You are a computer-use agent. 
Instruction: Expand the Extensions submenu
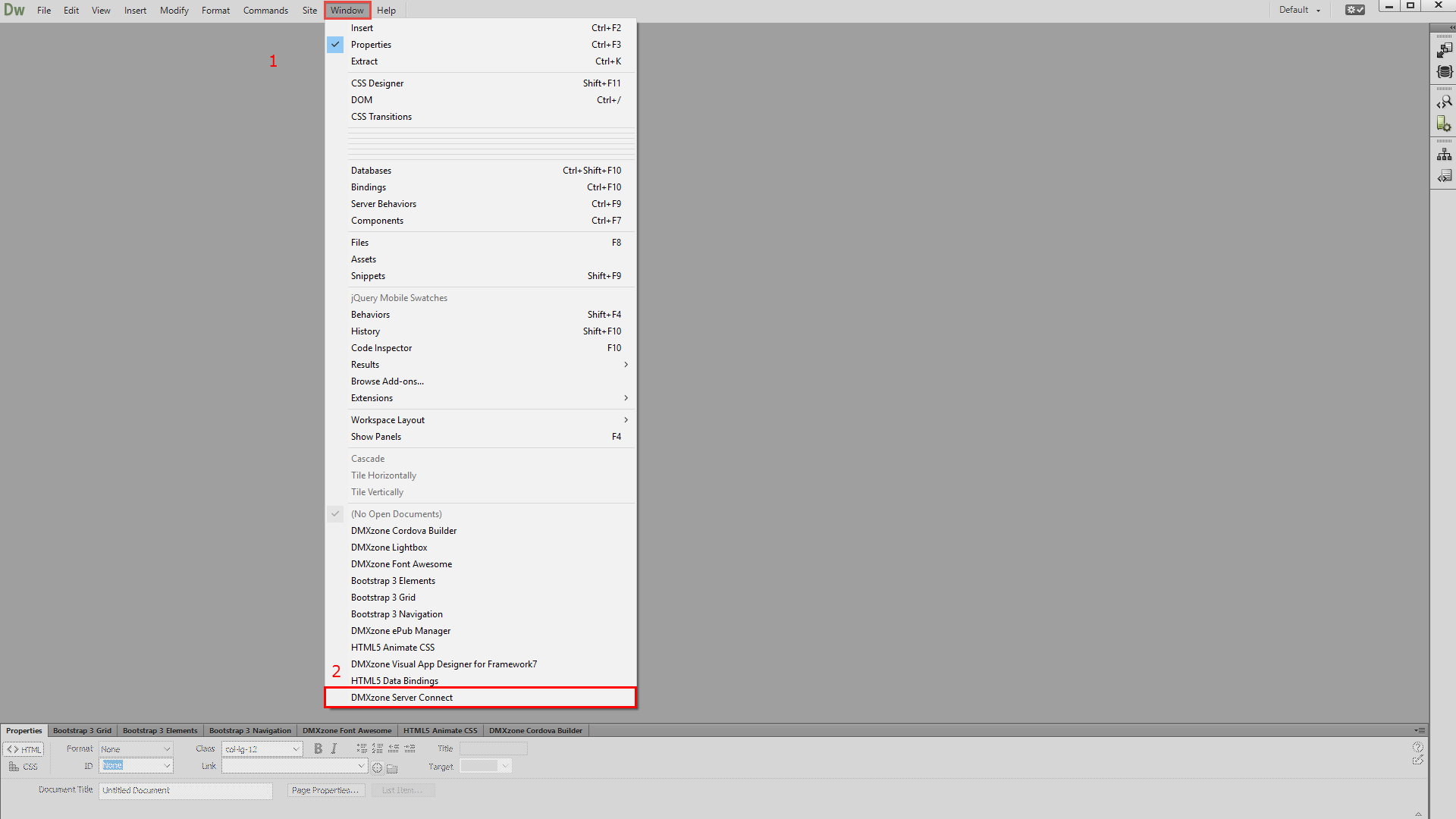pyautogui.click(x=481, y=398)
